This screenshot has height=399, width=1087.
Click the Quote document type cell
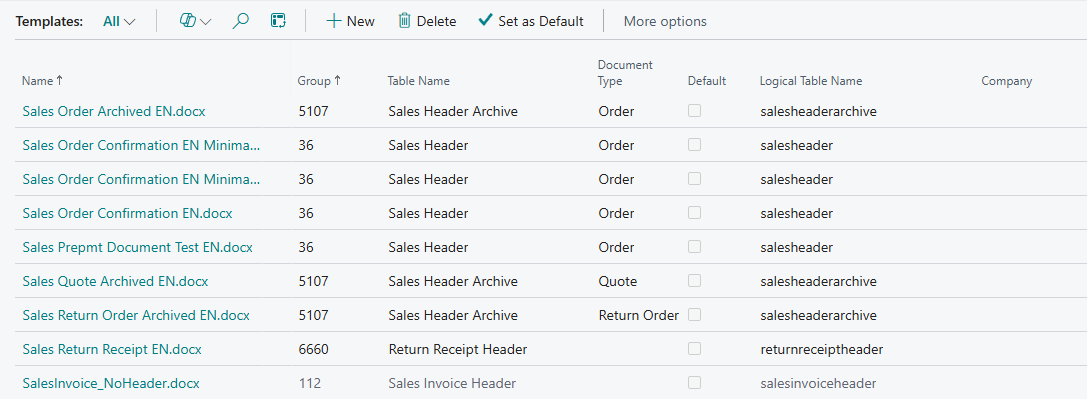[x=618, y=281]
